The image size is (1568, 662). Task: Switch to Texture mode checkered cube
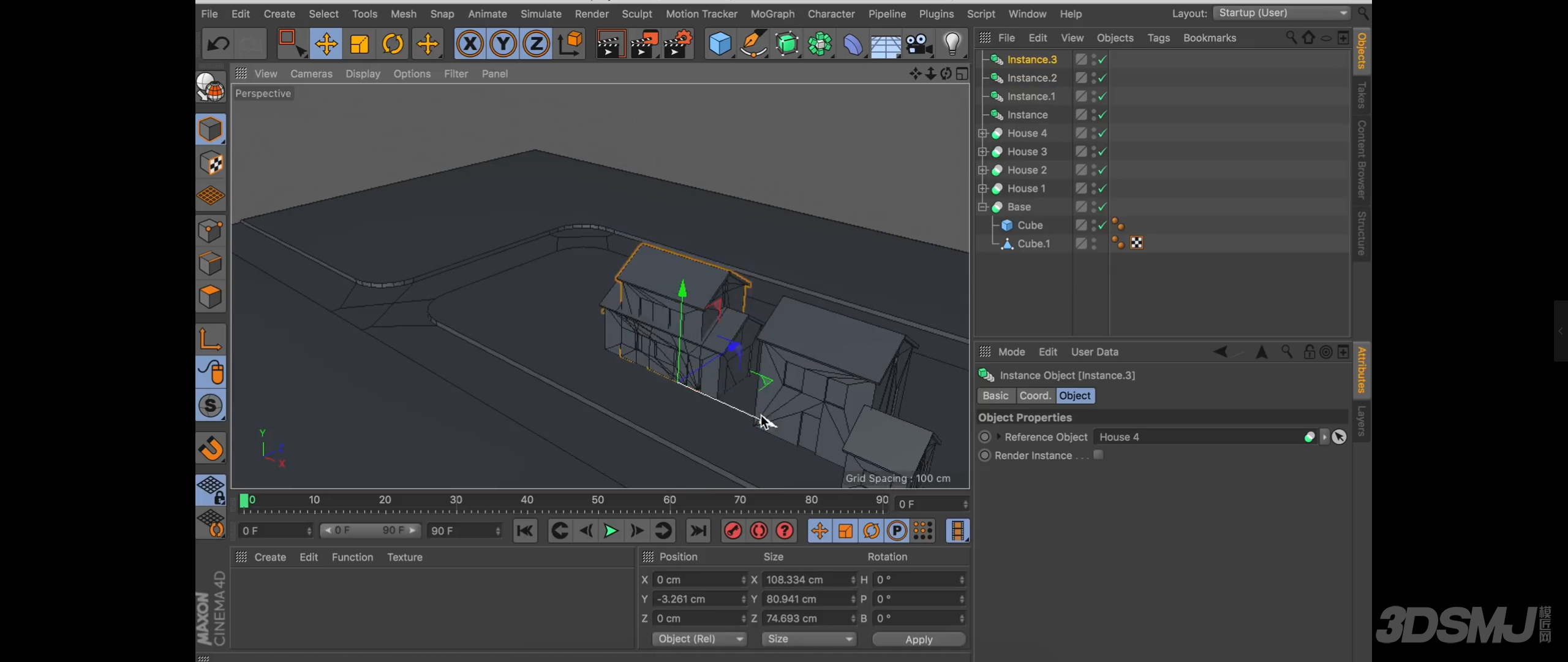211,163
